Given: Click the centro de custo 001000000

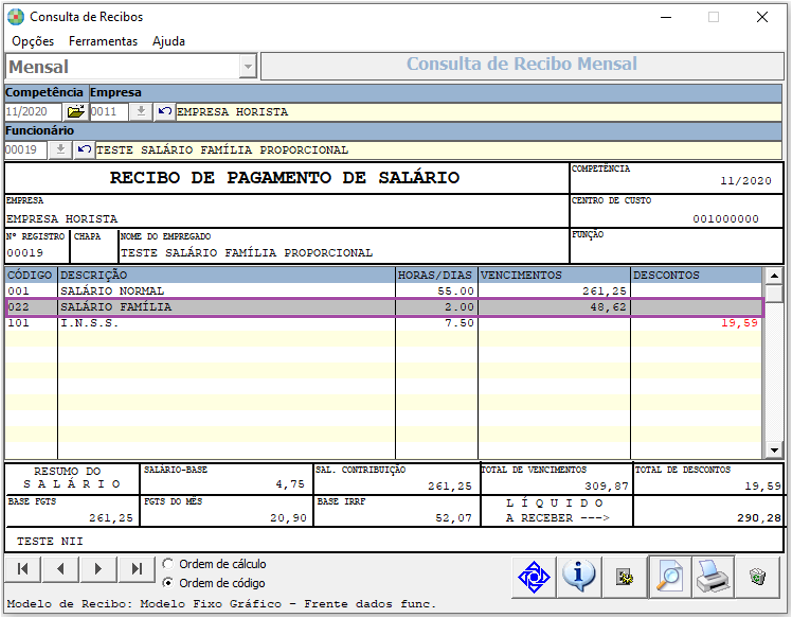Looking at the screenshot, I should point(726,218).
